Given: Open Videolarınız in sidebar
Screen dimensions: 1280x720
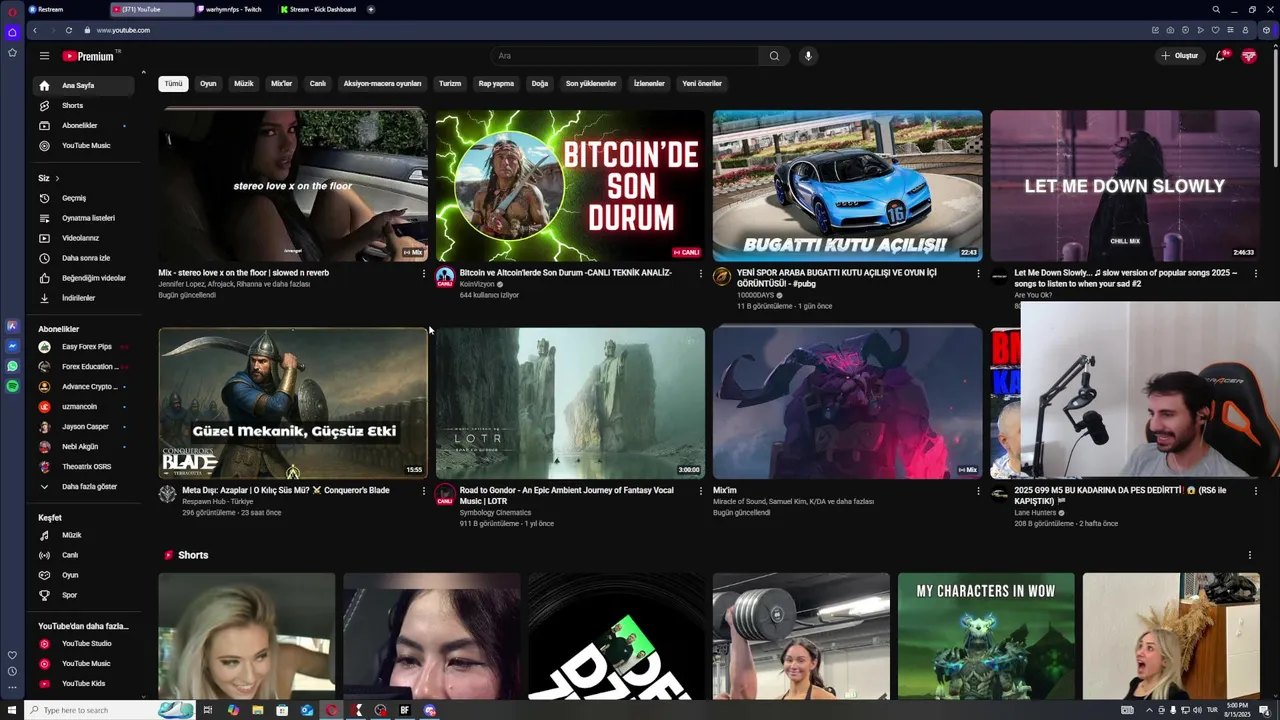Looking at the screenshot, I should tap(84, 238).
